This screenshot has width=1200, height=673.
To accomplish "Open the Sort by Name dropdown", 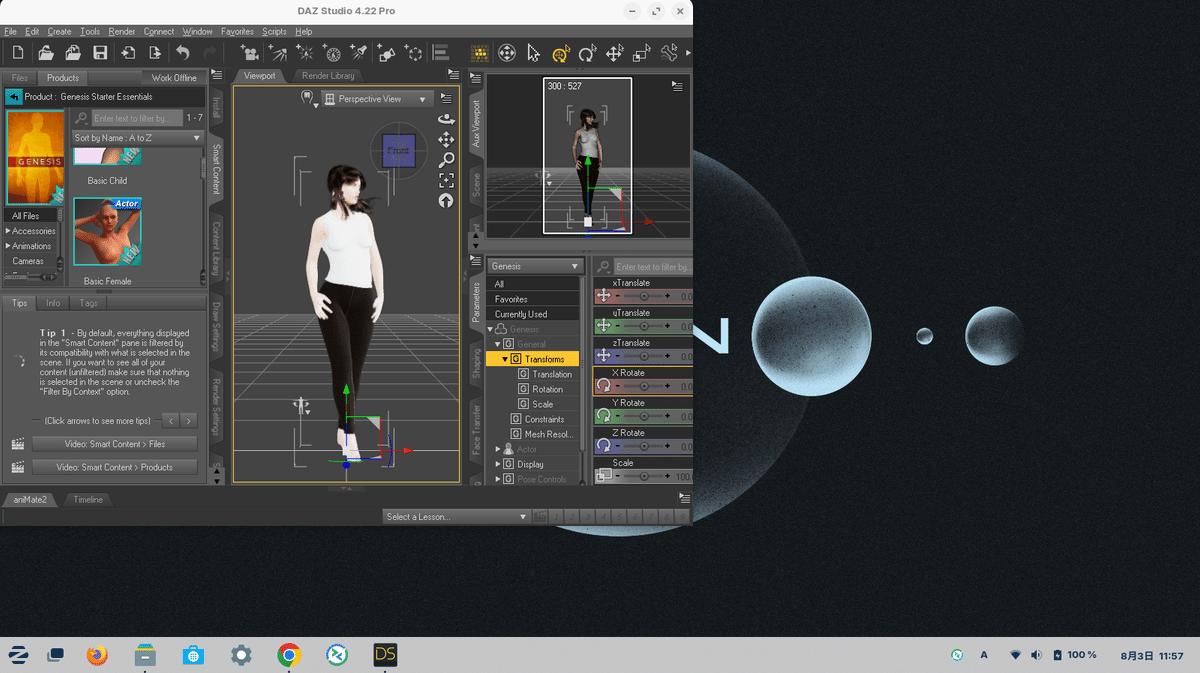I will pyautogui.click(x=138, y=138).
